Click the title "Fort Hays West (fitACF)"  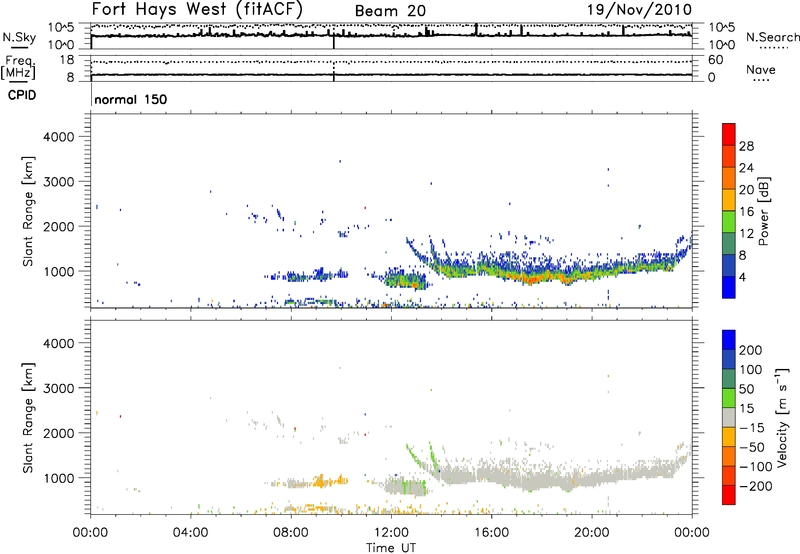point(197,9)
